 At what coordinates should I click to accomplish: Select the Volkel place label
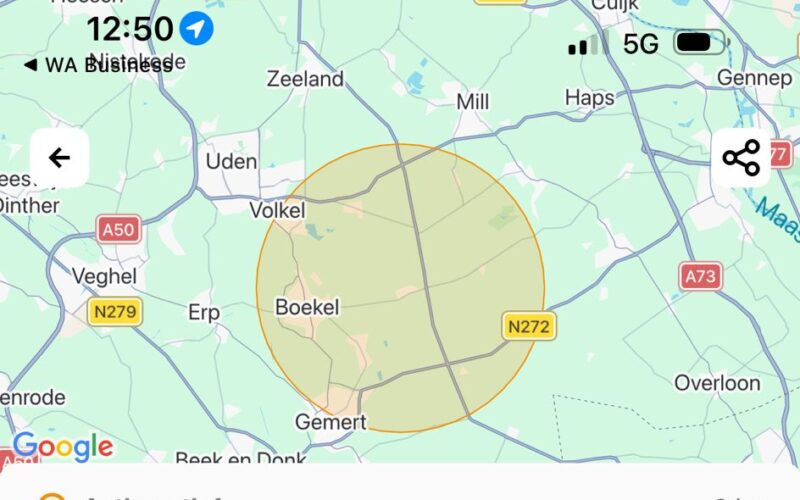(278, 210)
